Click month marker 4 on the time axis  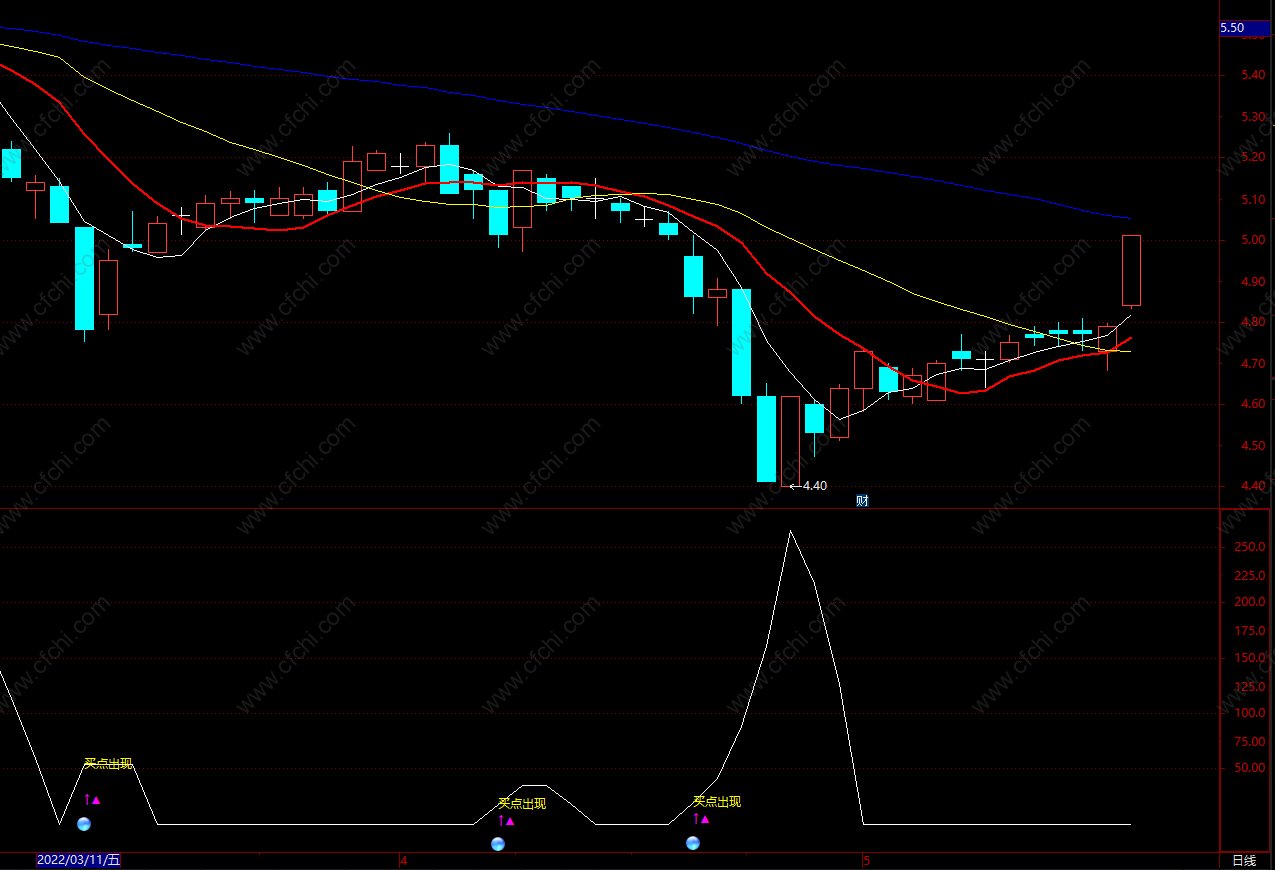pyautogui.click(x=403, y=860)
